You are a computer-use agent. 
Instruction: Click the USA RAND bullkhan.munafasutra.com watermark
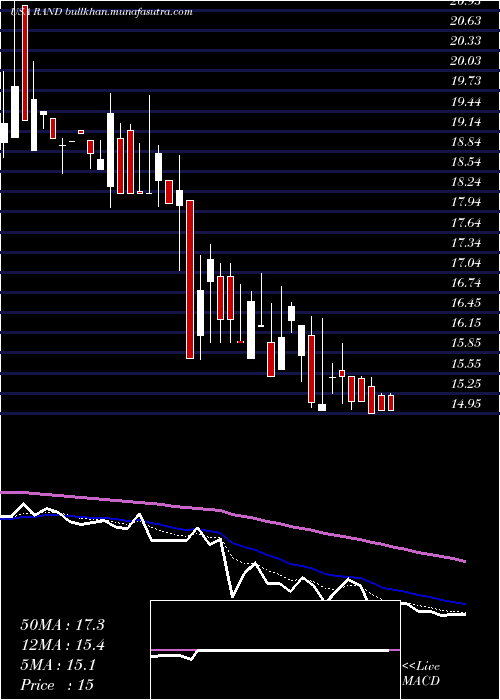(101, 12)
